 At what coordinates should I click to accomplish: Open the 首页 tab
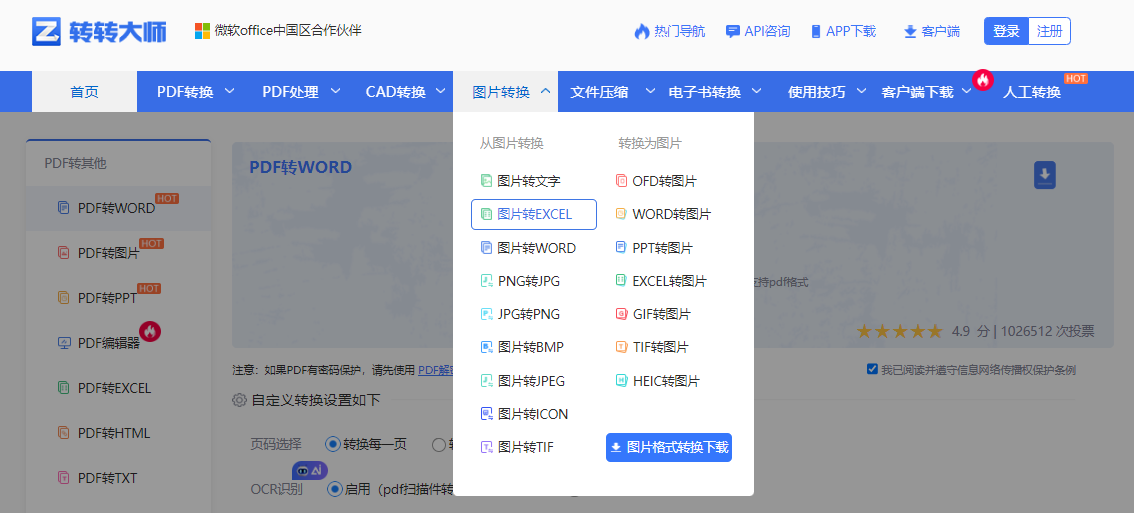(x=85, y=92)
